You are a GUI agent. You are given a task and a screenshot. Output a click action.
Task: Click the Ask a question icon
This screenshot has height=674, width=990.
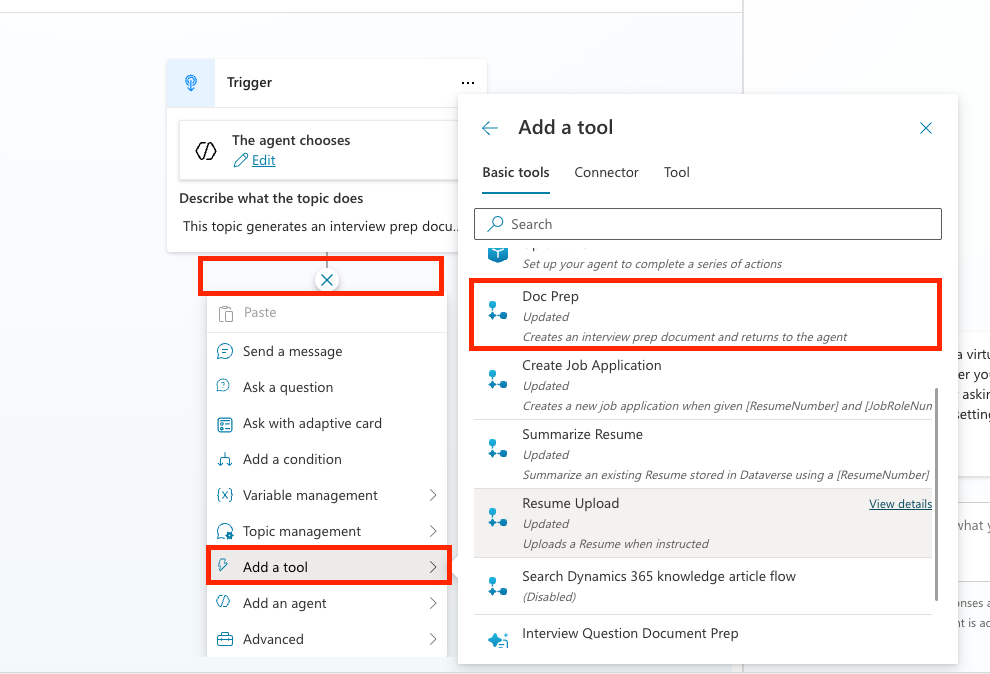(x=223, y=385)
